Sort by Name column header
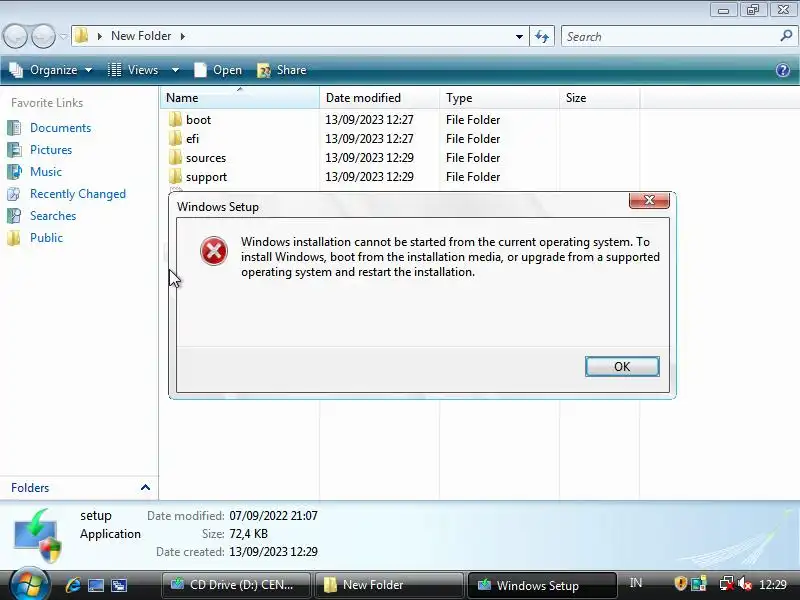 point(240,97)
